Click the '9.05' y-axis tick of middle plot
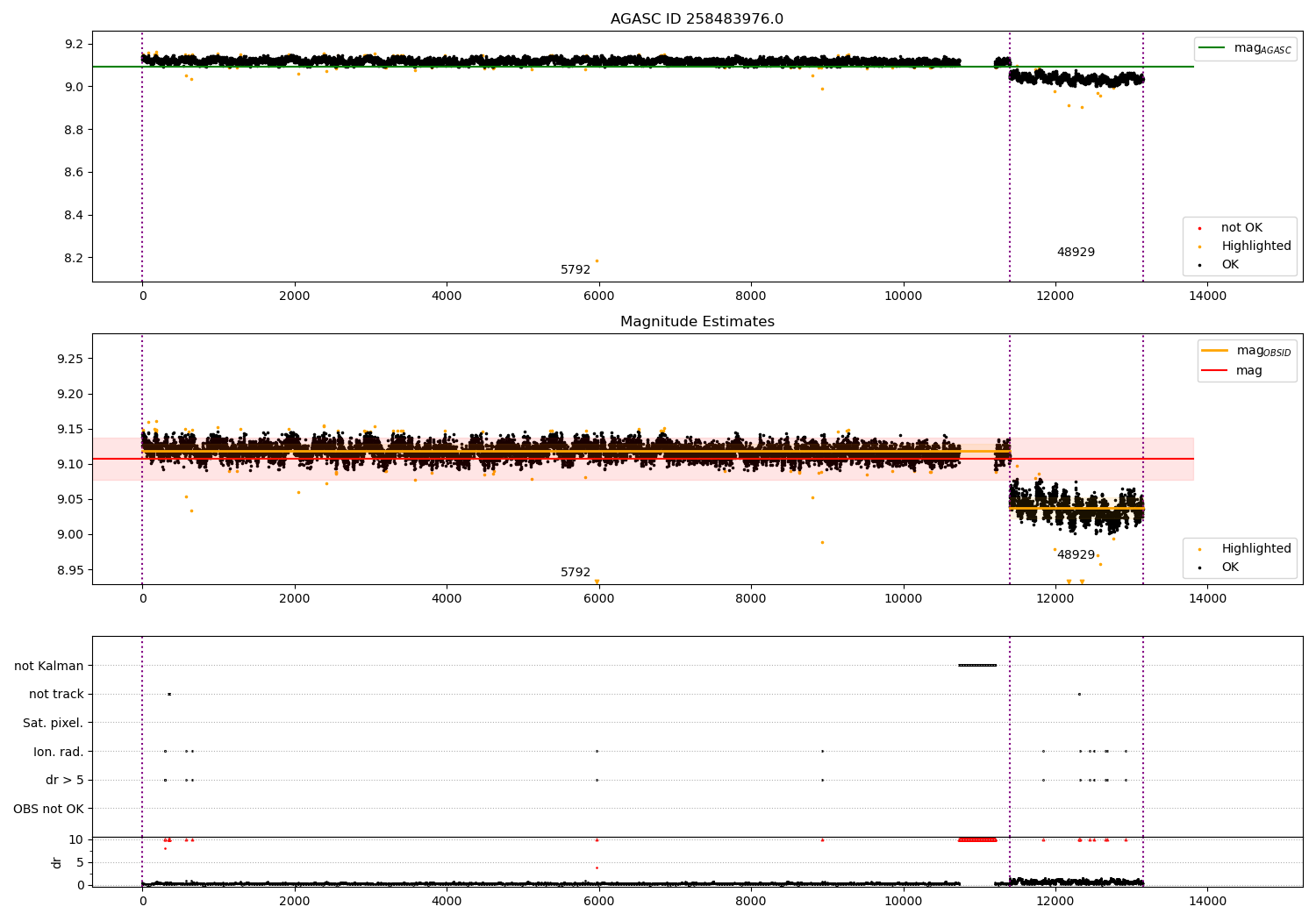This screenshot has height=921, width=1316. click(x=70, y=500)
